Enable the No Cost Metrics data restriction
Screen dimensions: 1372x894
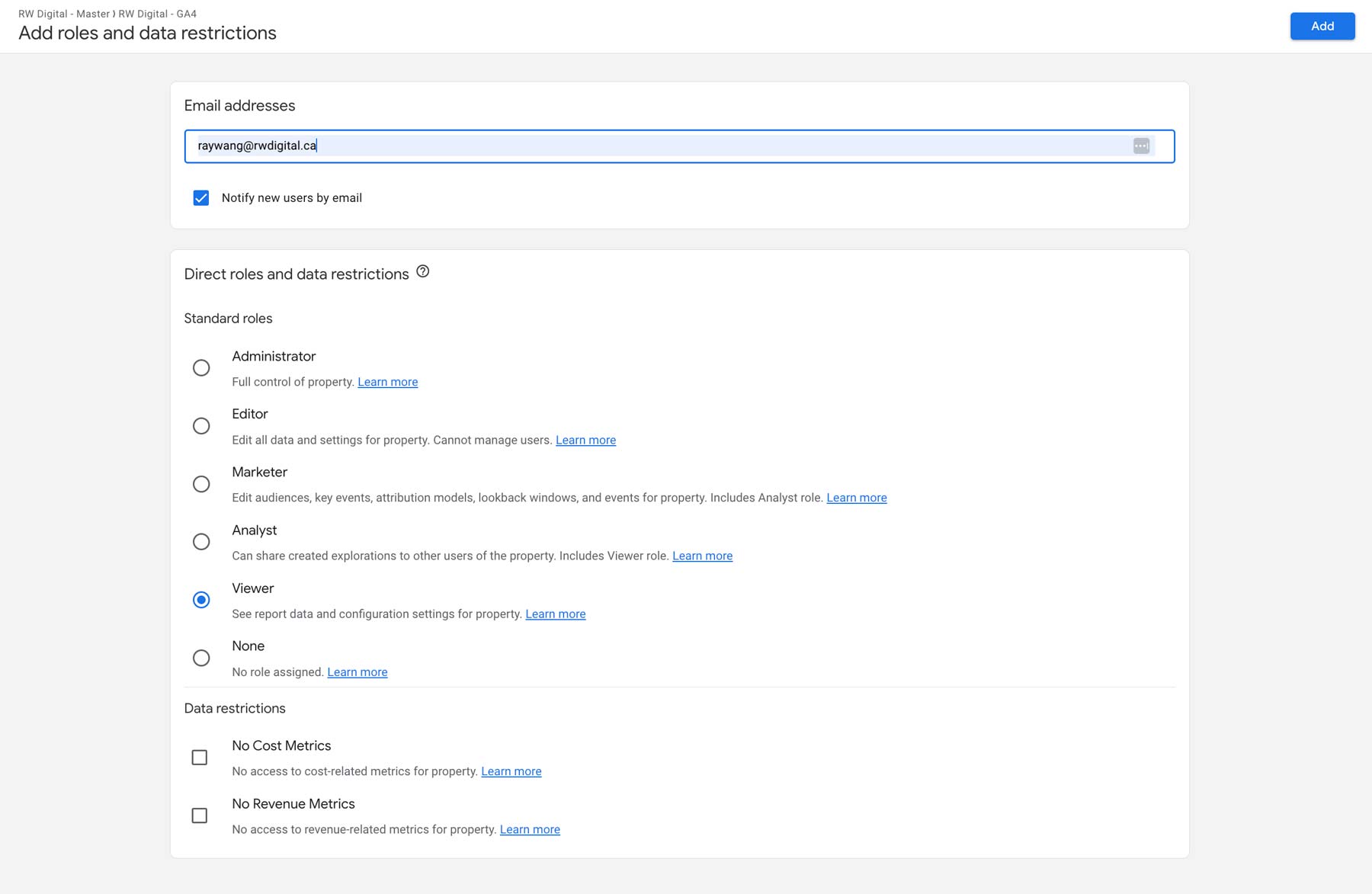tap(200, 757)
